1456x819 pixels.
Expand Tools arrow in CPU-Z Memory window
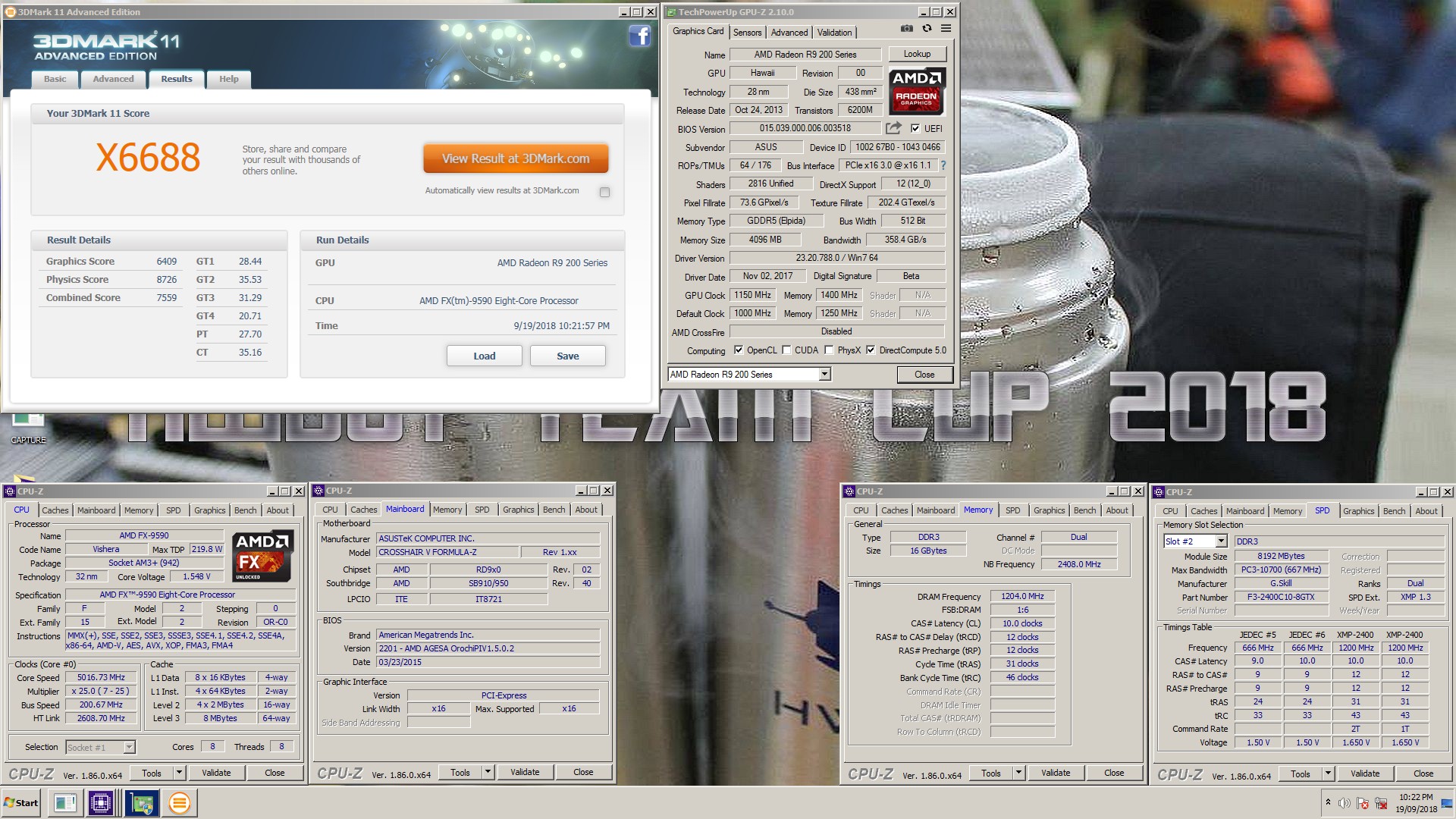(1019, 773)
